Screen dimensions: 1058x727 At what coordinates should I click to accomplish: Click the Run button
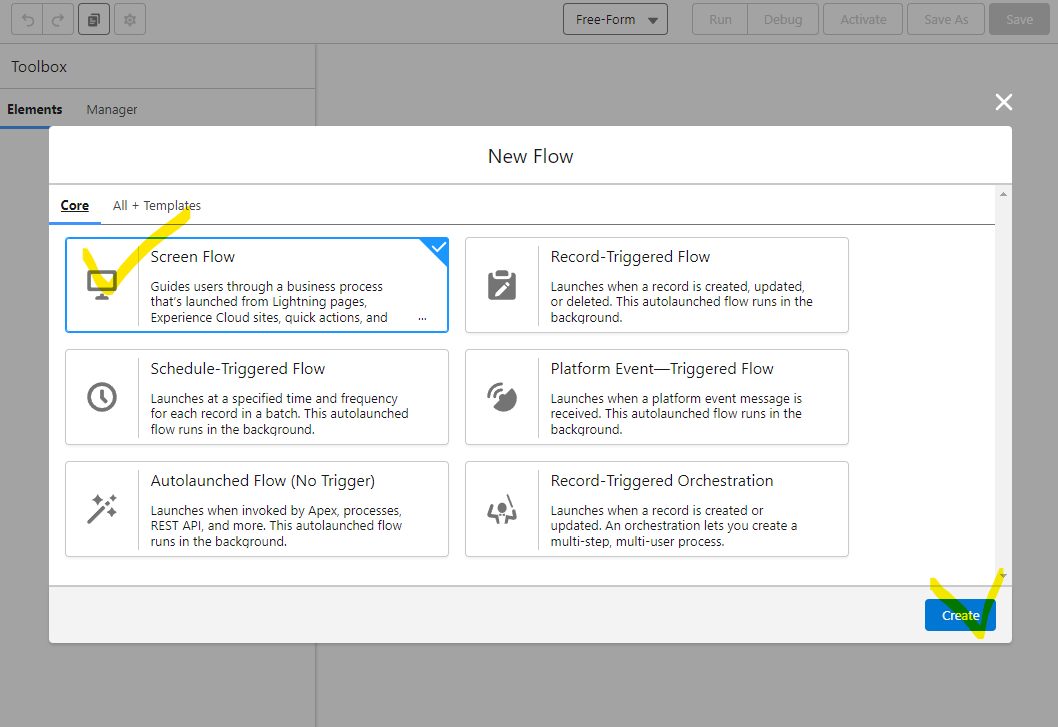(720, 20)
